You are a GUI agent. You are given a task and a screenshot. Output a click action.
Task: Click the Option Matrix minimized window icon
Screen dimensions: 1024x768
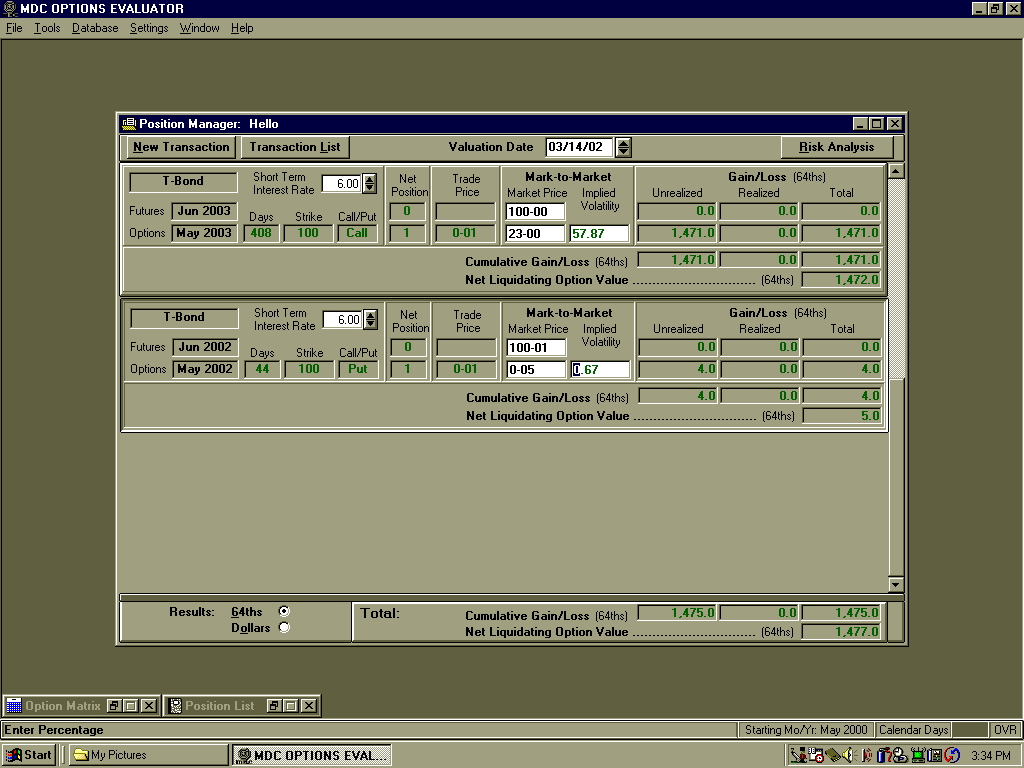pyautogui.click(x=14, y=706)
